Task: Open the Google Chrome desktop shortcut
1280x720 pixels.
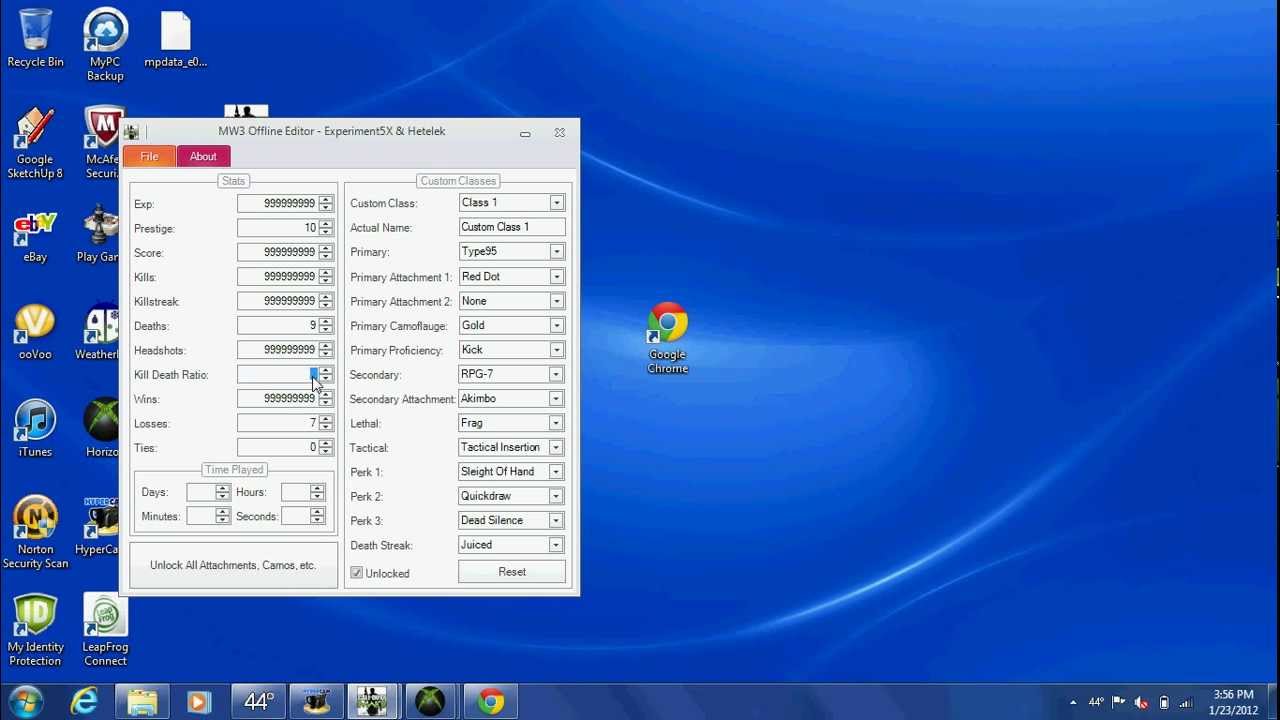Action: (x=667, y=338)
